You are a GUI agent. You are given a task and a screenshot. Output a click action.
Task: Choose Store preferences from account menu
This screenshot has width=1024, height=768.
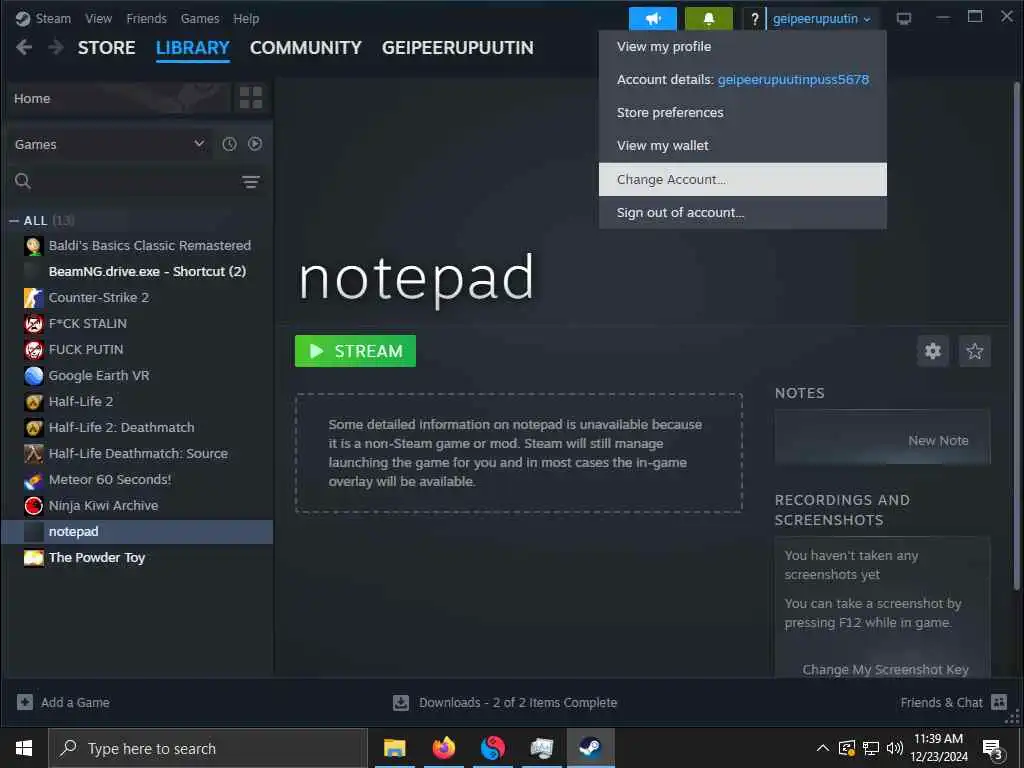coord(743,113)
